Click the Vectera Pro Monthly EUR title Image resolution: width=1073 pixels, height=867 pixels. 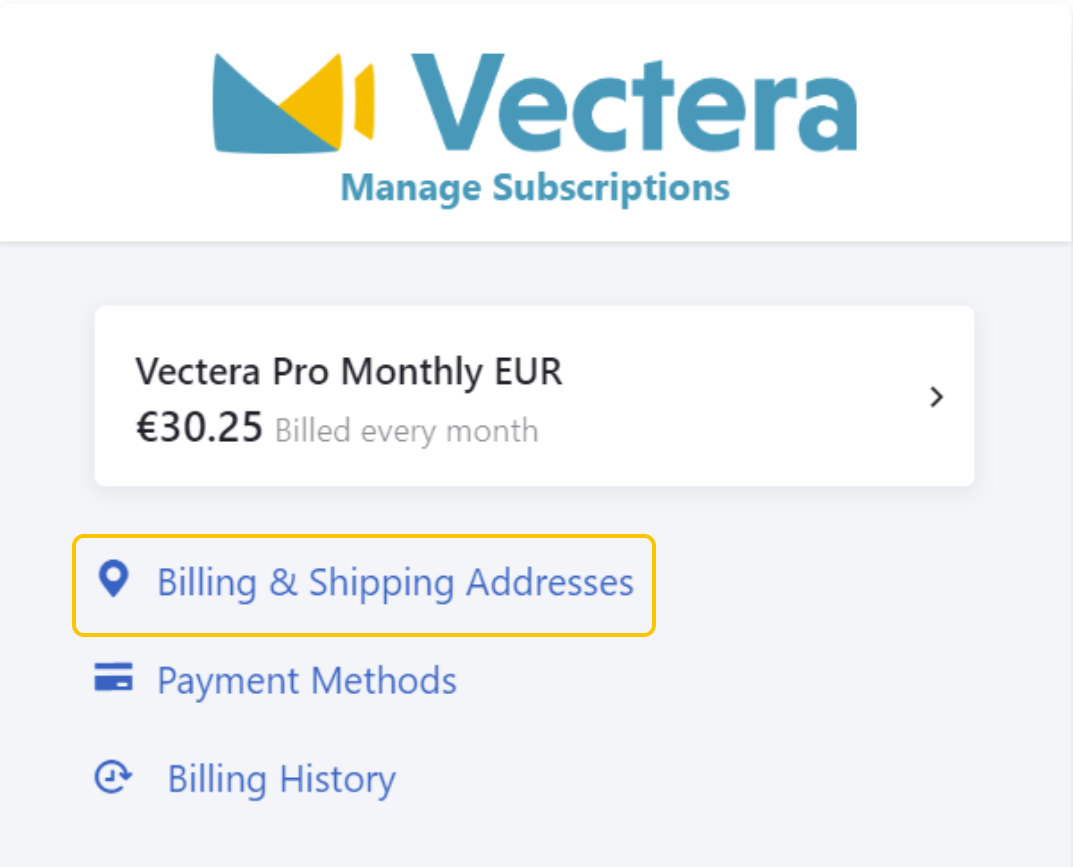click(x=349, y=372)
